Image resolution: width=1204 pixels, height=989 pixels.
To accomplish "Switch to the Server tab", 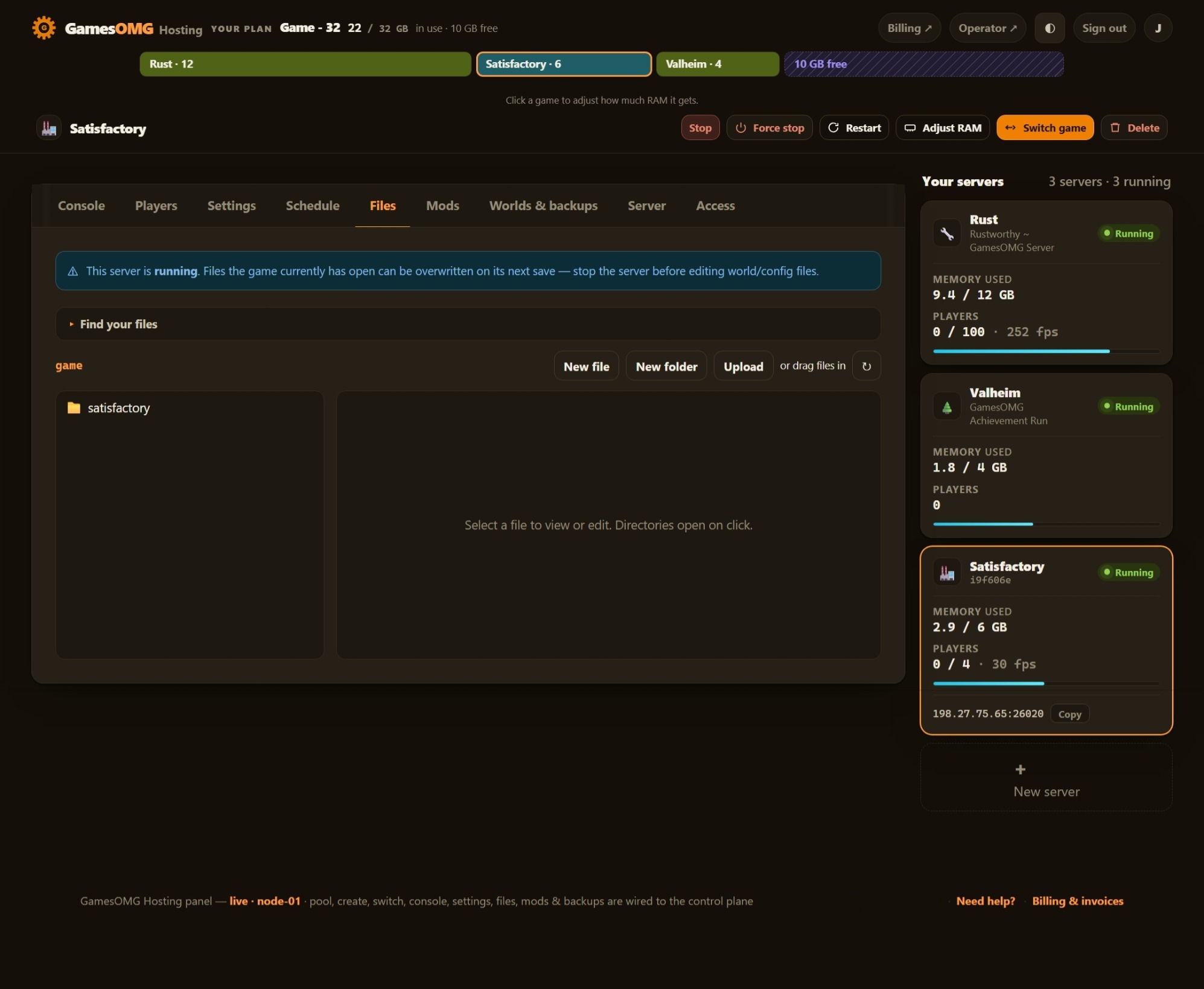I will tap(646, 206).
